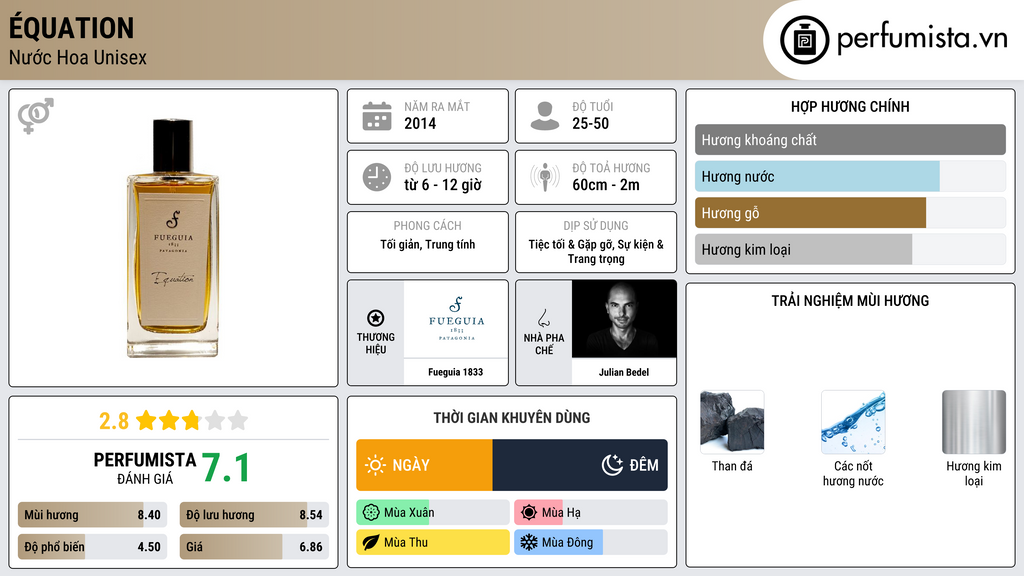The image size is (1024, 576).
Task: Click the green 7.1 Perfumista score
Action: click(225, 468)
